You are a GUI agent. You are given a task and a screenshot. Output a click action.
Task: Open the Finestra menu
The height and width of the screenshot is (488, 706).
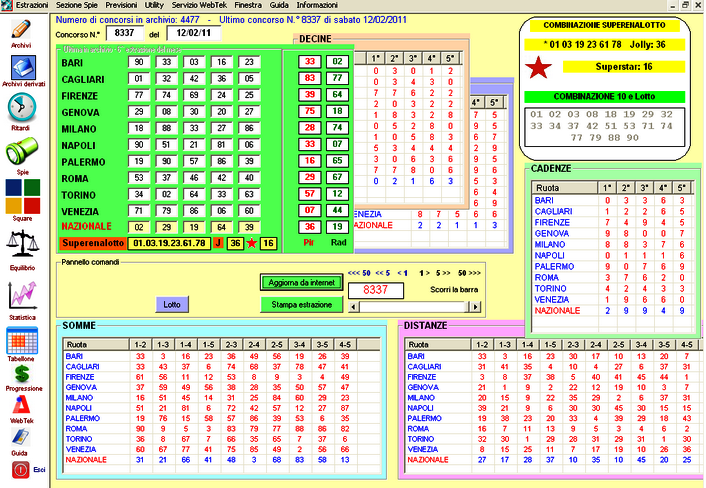point(248,5)
